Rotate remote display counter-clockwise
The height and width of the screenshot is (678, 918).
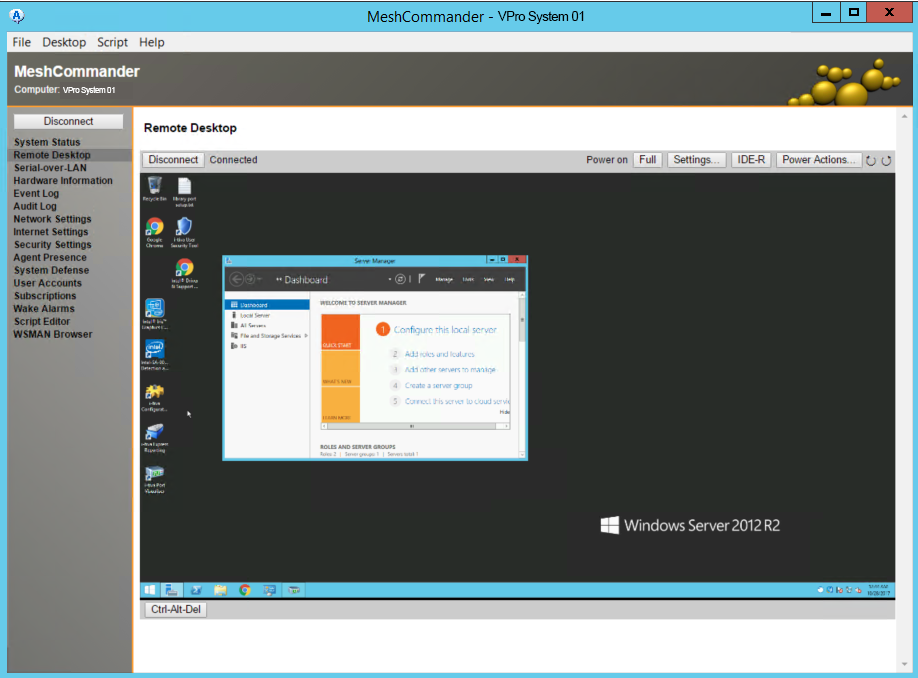click(x=871, y=160)
